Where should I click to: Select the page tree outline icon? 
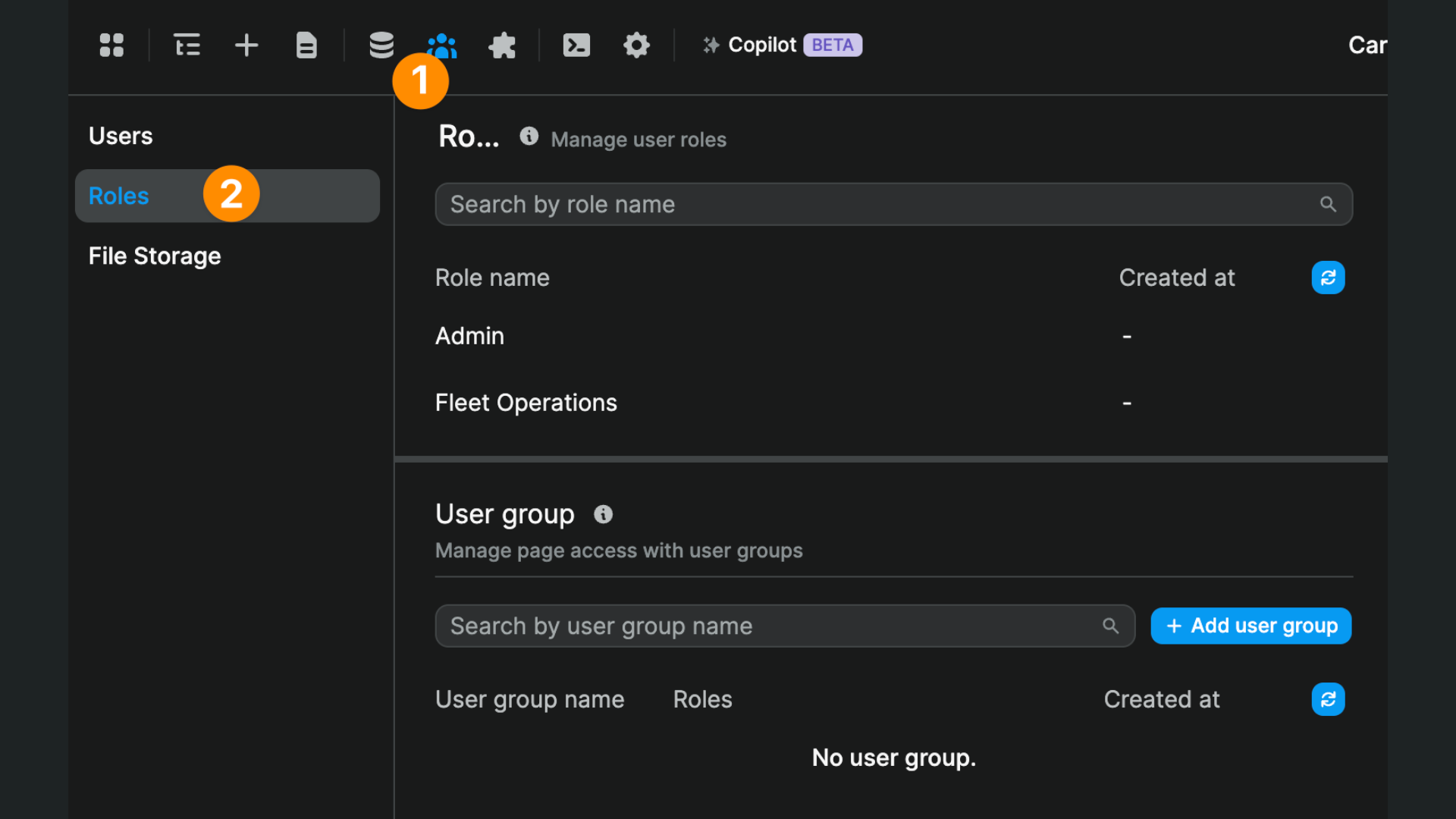(x=187, y=45)
